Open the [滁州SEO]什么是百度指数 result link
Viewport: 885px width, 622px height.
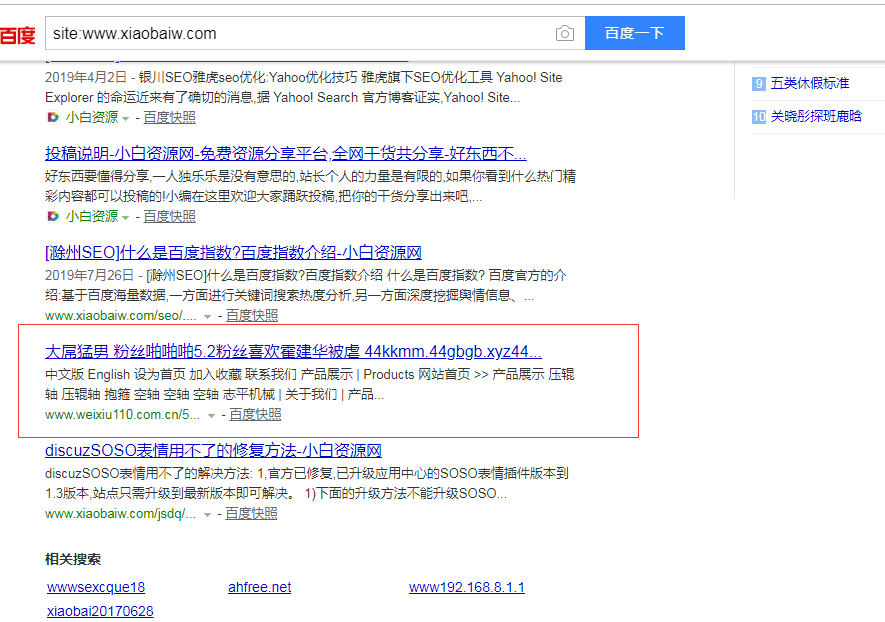(x=233, y=252)
